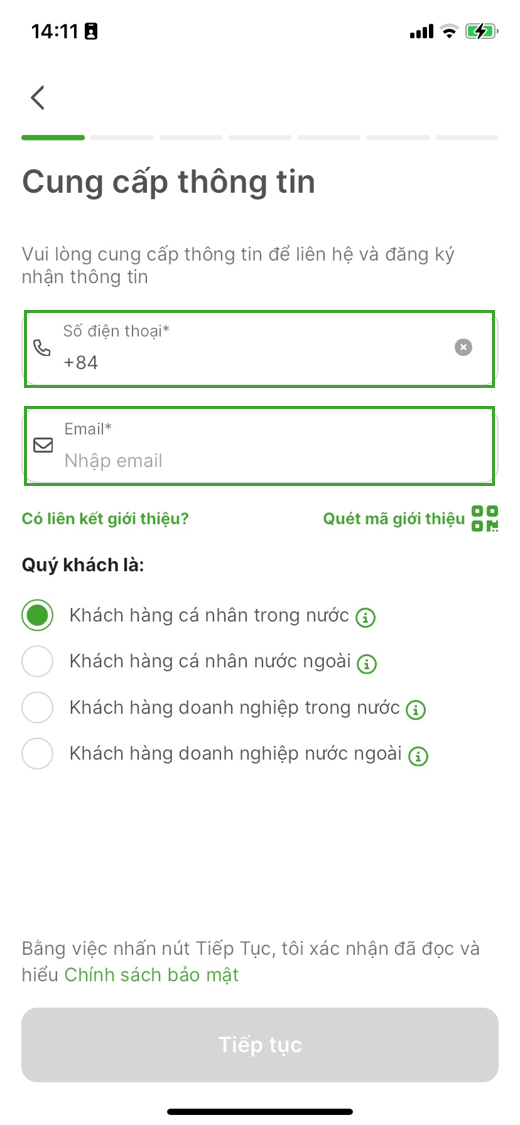
Task: Tap the envelope email icon
Action: (x=43, y=446)
